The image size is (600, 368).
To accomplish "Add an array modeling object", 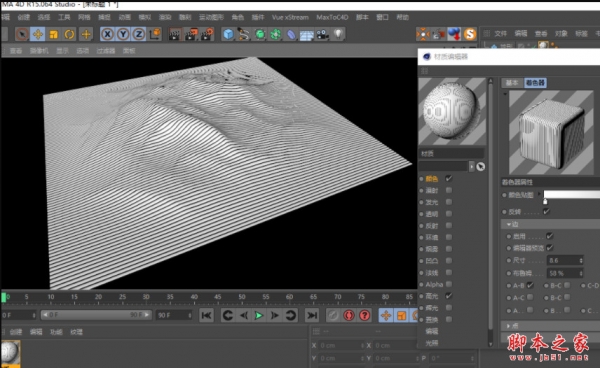I will click(x=276, y=34).
